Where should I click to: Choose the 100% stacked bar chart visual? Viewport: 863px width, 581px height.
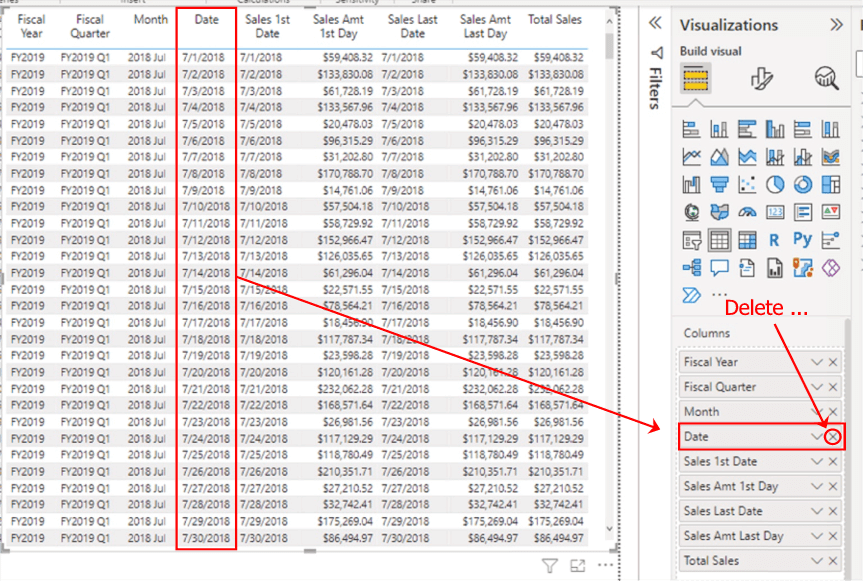[802, 129]
